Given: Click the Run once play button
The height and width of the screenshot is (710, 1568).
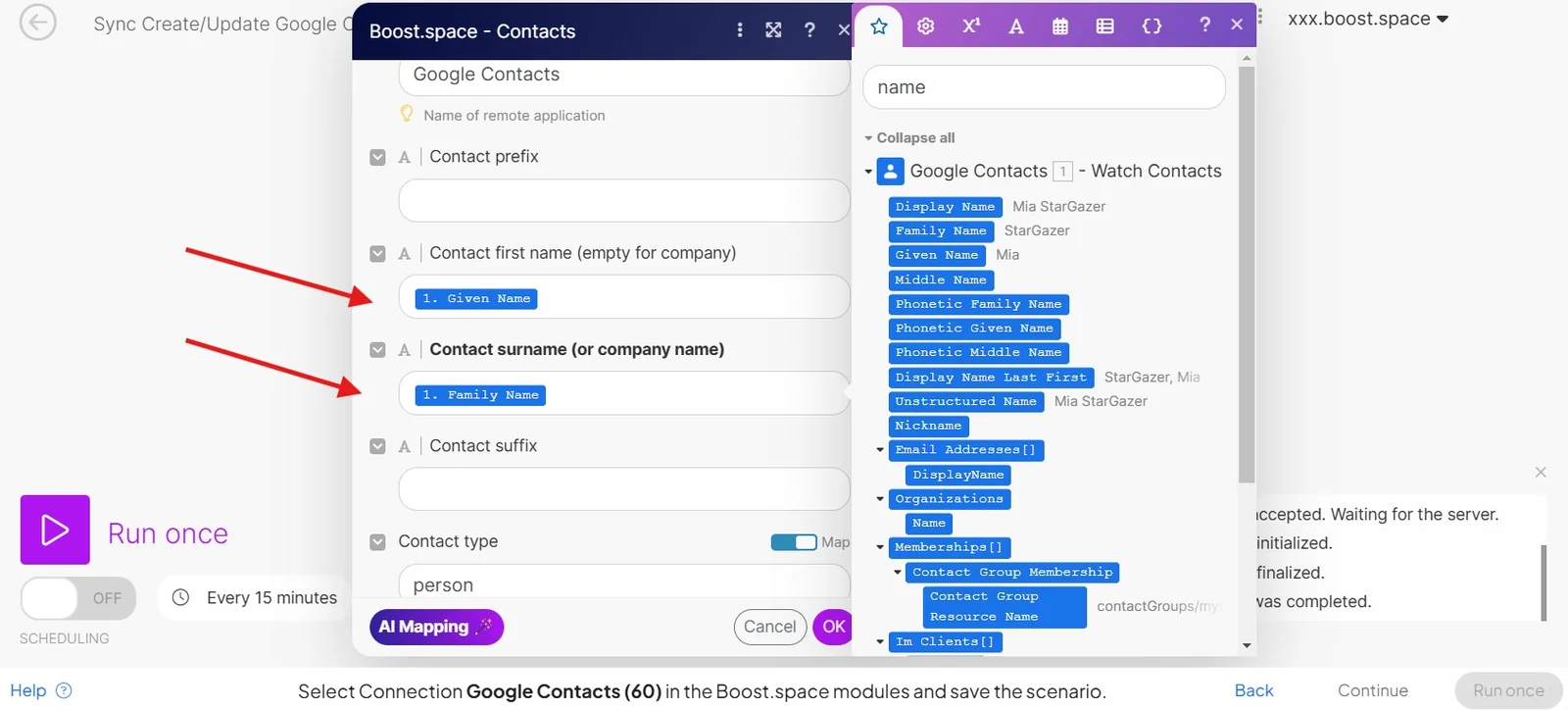Looking at the screenshot, I should click(x=55, y=530).
